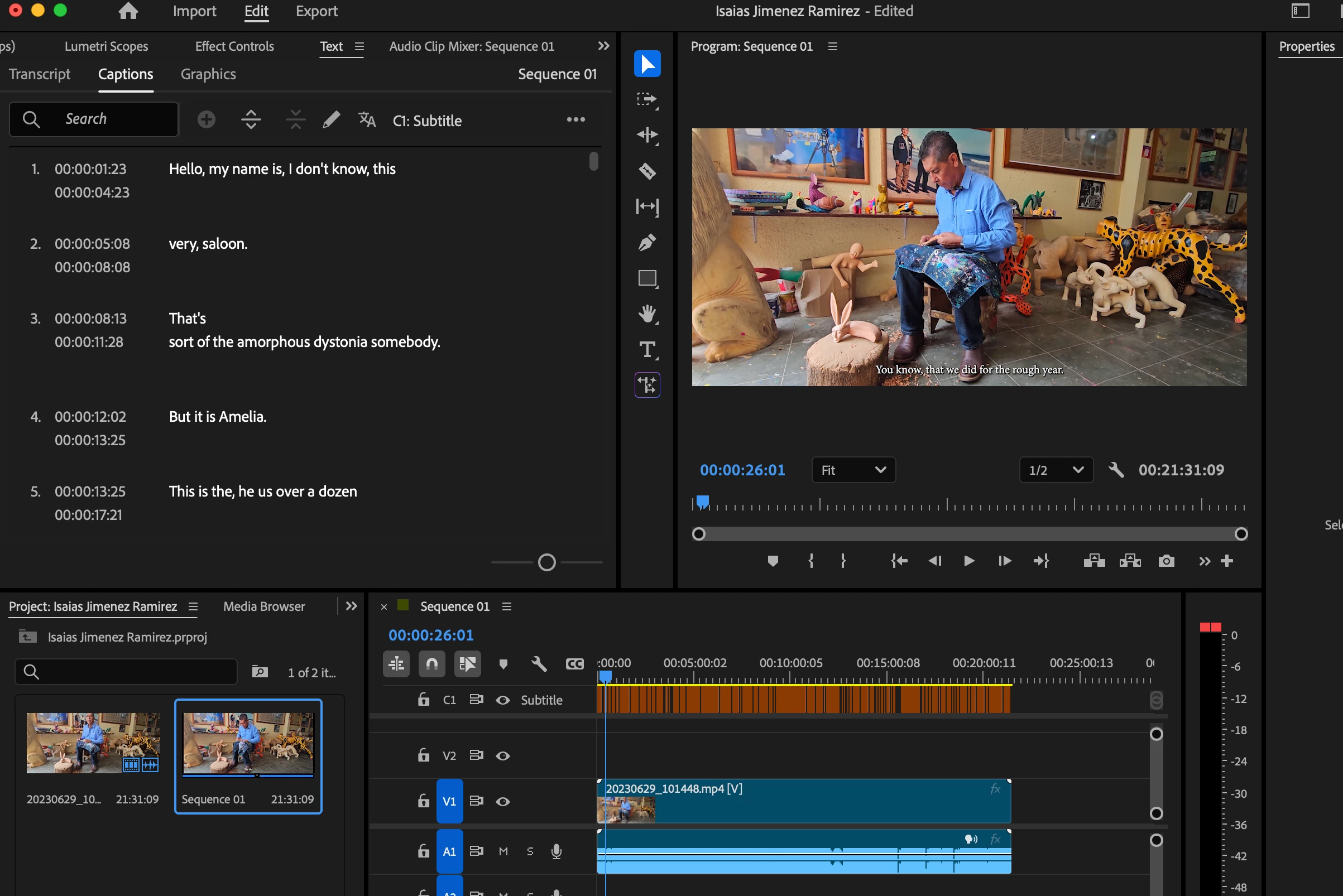Switch to the Transcript tab
The image size is (1343, 896).
40,74
